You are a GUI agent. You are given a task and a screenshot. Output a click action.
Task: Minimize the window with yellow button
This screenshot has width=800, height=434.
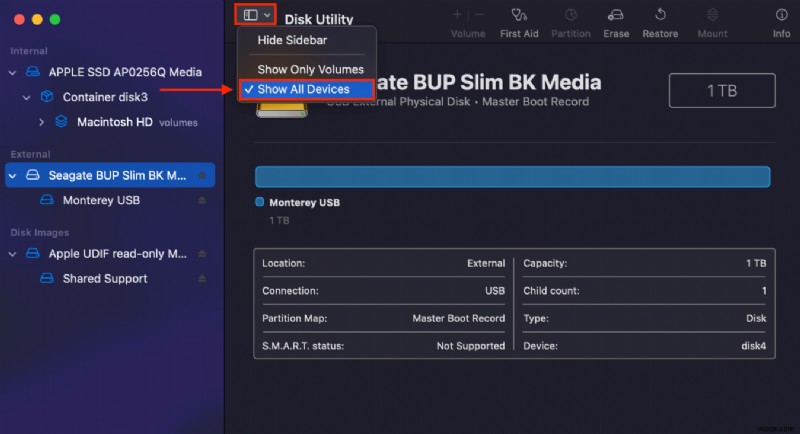[37, 19]
